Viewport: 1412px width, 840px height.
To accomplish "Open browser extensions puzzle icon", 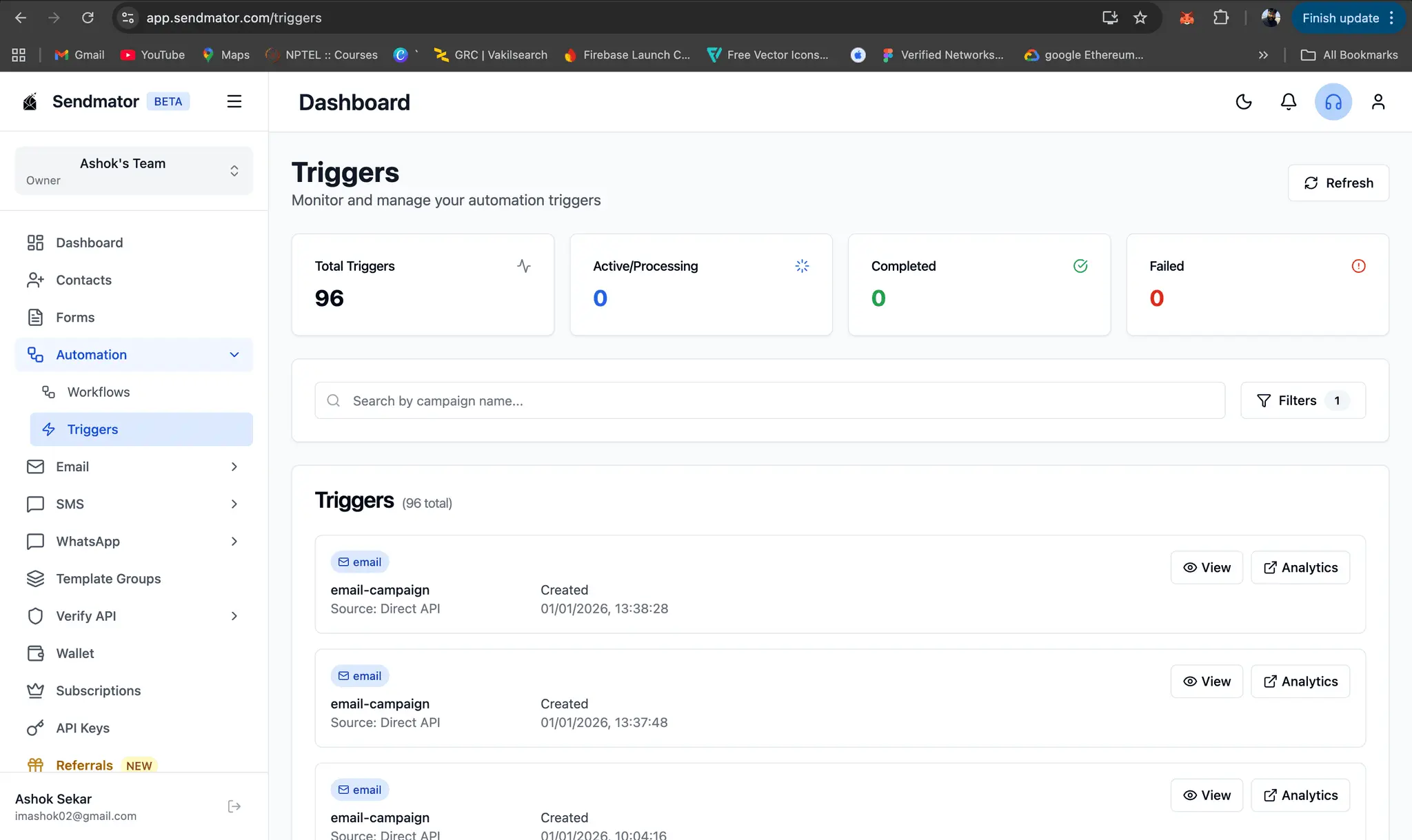I will pos(1221,18).
